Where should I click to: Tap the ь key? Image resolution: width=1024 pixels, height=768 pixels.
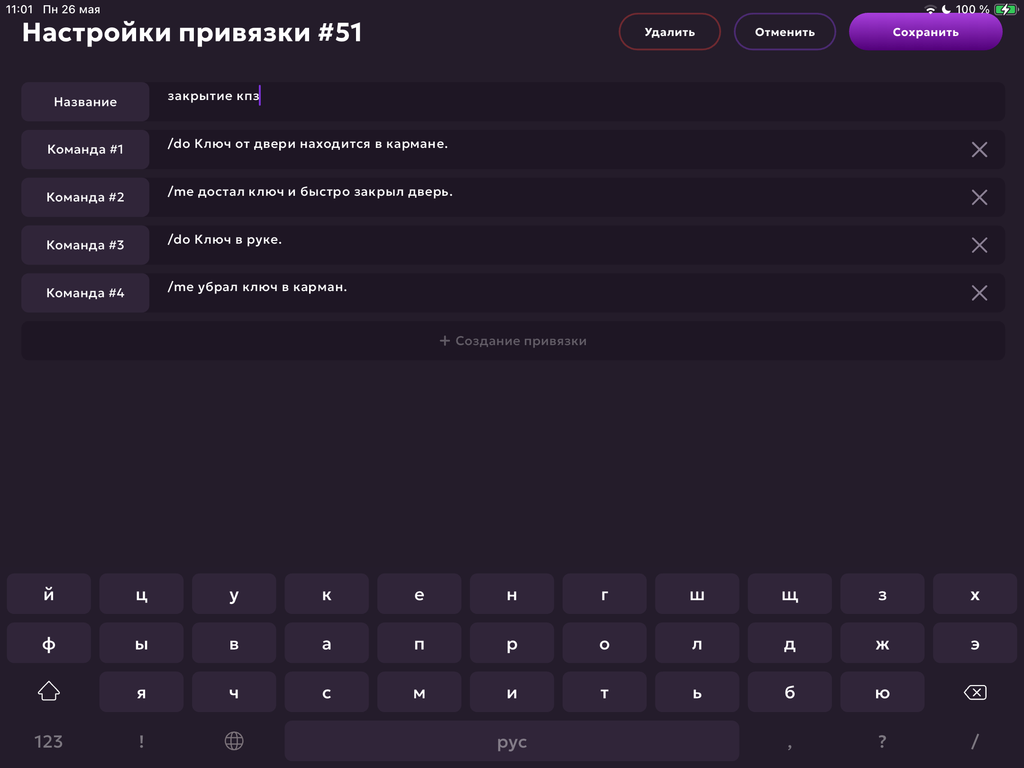[697, 692]
